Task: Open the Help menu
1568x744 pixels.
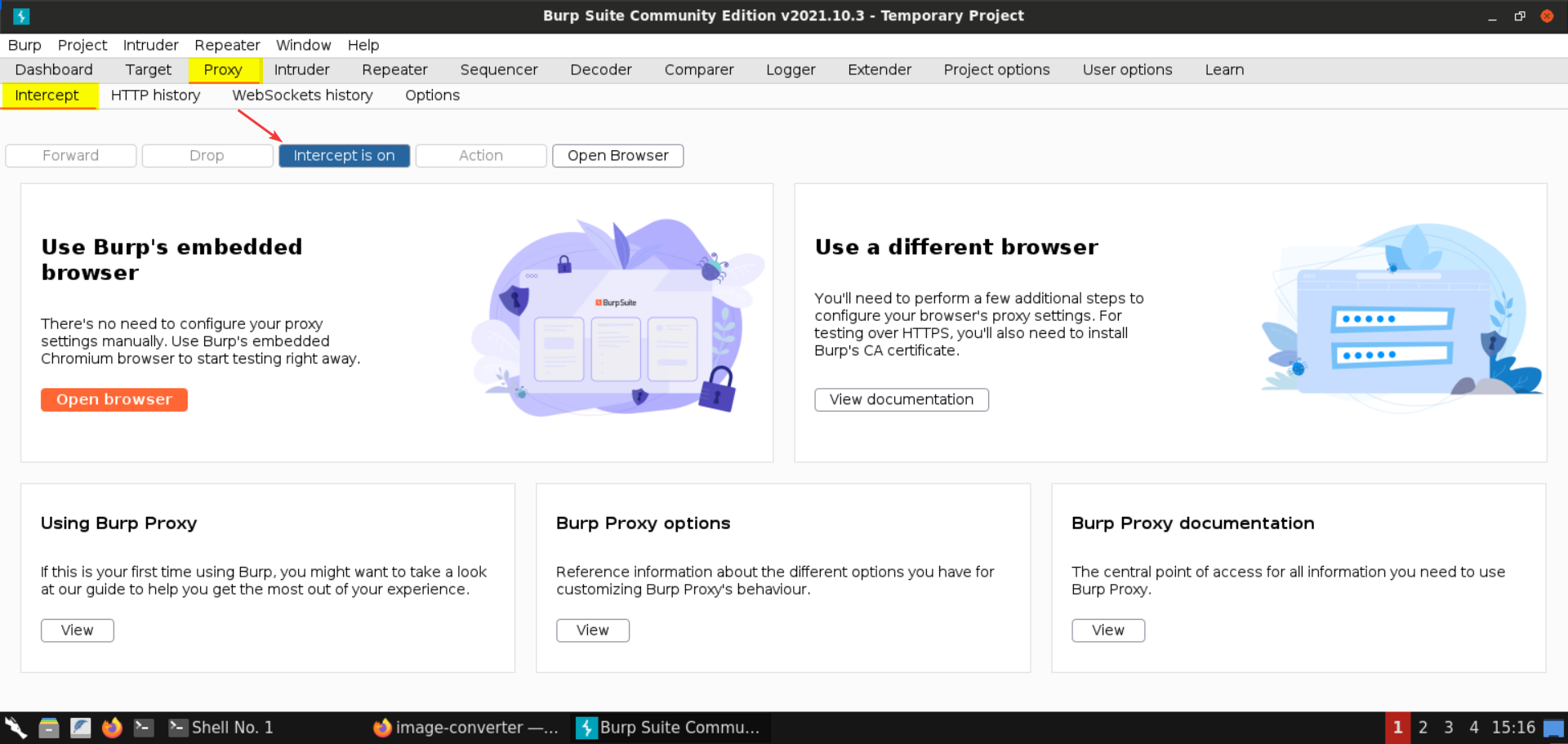Action: 363,45
